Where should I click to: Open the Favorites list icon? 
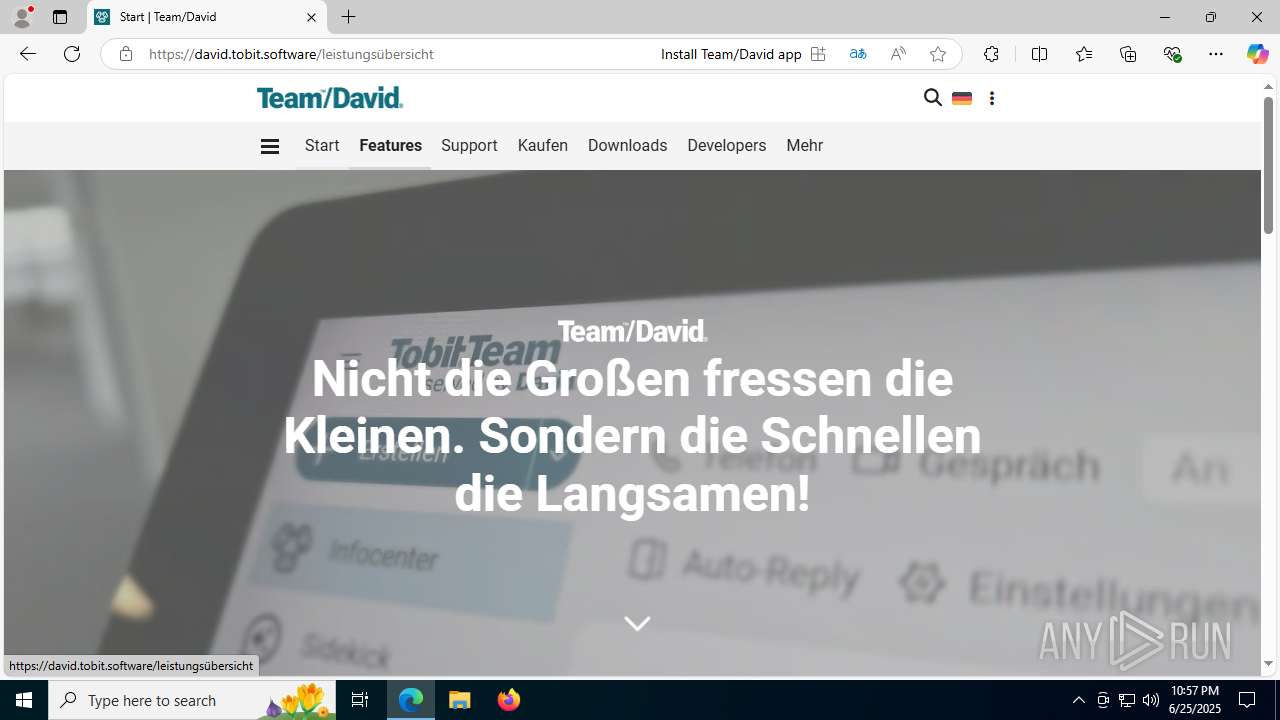1083,54
